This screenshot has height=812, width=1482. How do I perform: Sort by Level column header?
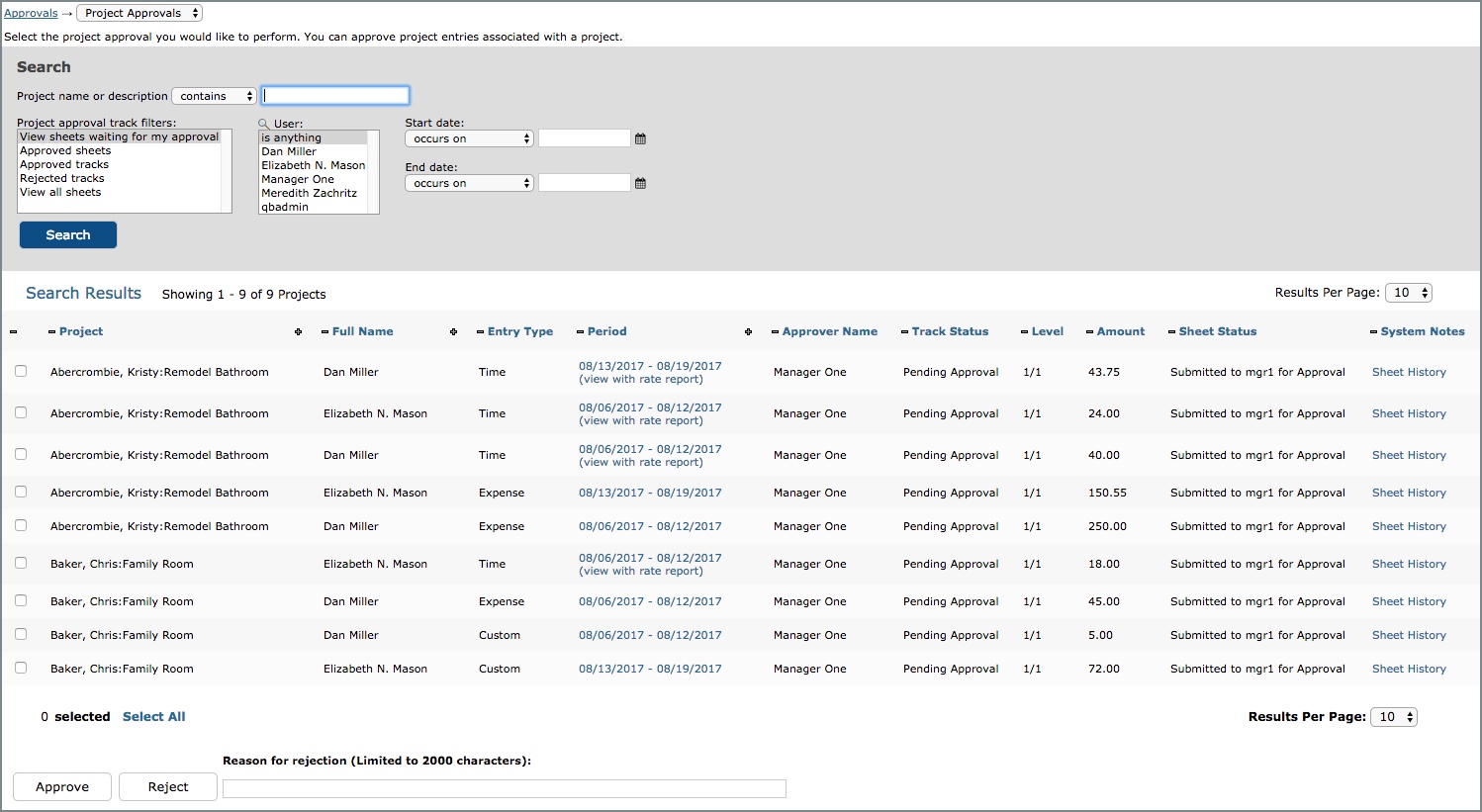point(1048,332)
